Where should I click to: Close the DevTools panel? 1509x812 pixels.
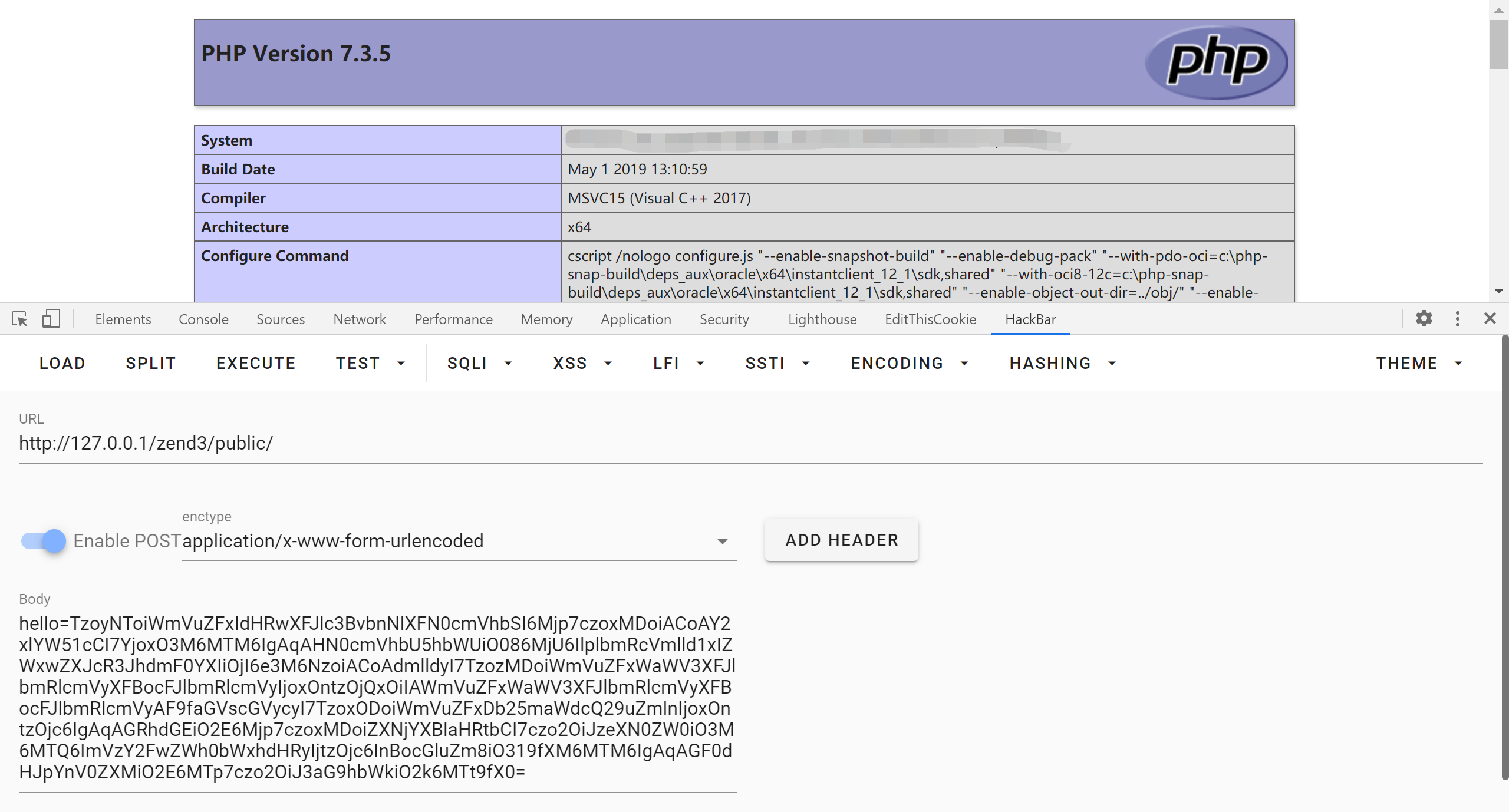pyautogui.click(x=1490, y=319)
